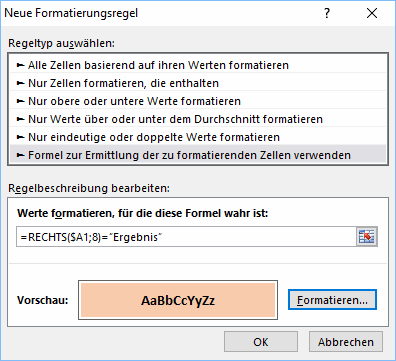The height and width of the screenshot is (361, 396).
Task: Pick 'Nur eindeutige oder doppelte Werte formatieren'
Action: [x=198, y=137]
